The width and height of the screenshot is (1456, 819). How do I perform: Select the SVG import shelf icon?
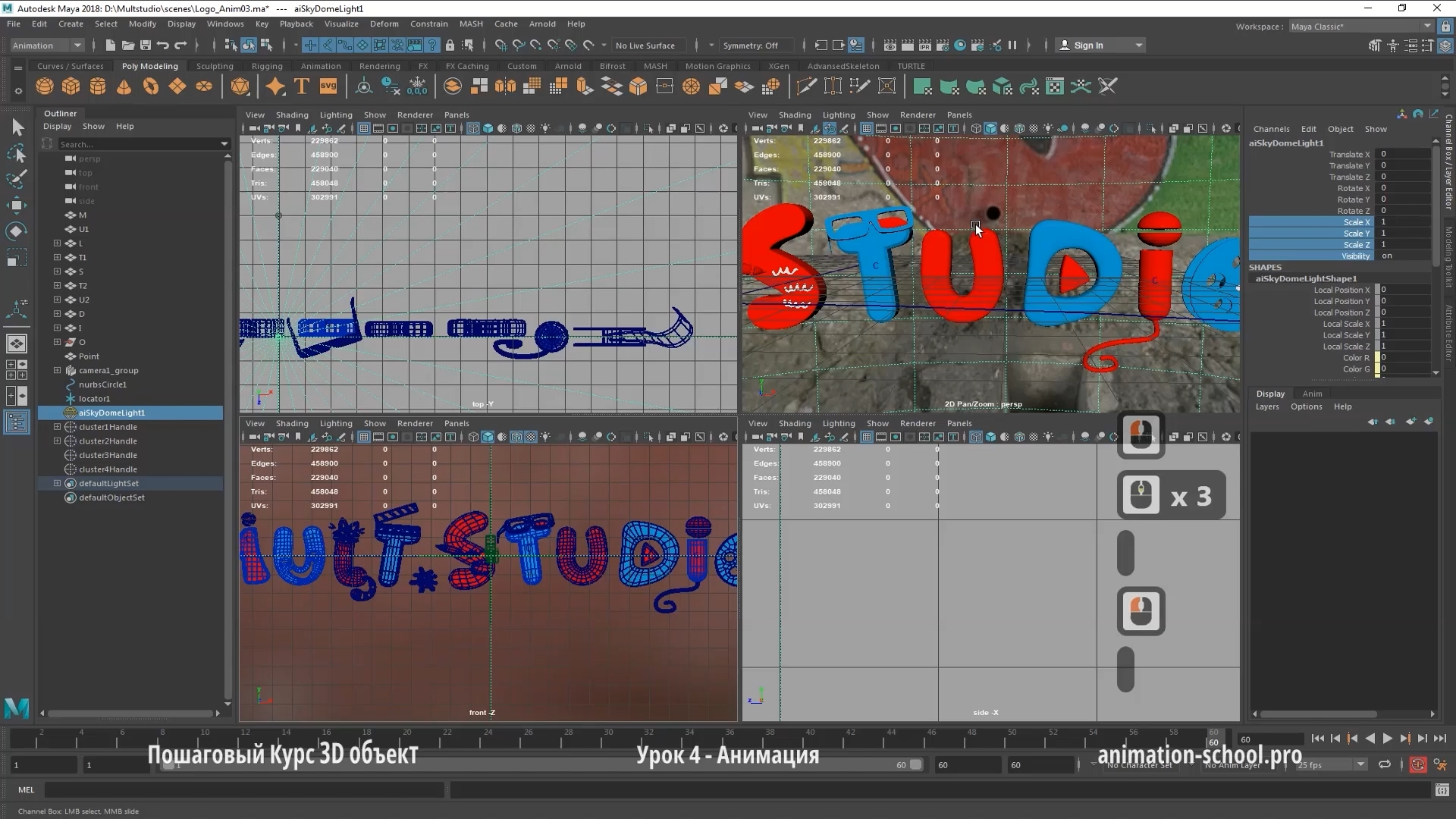(x=328, y=86)
